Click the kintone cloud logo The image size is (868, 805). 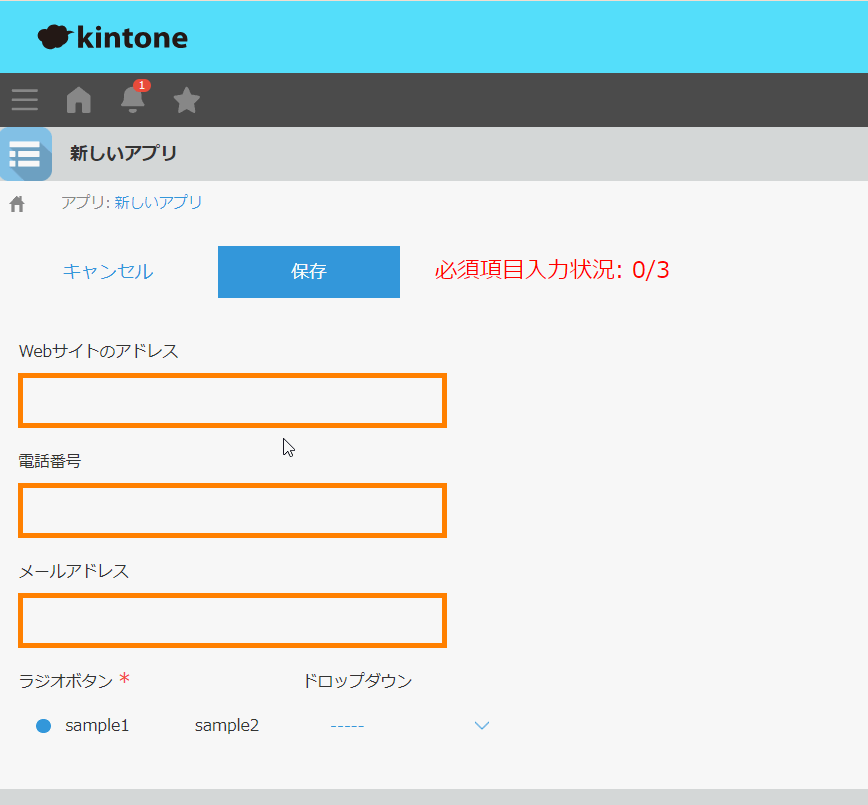click(x=55, y=38)
